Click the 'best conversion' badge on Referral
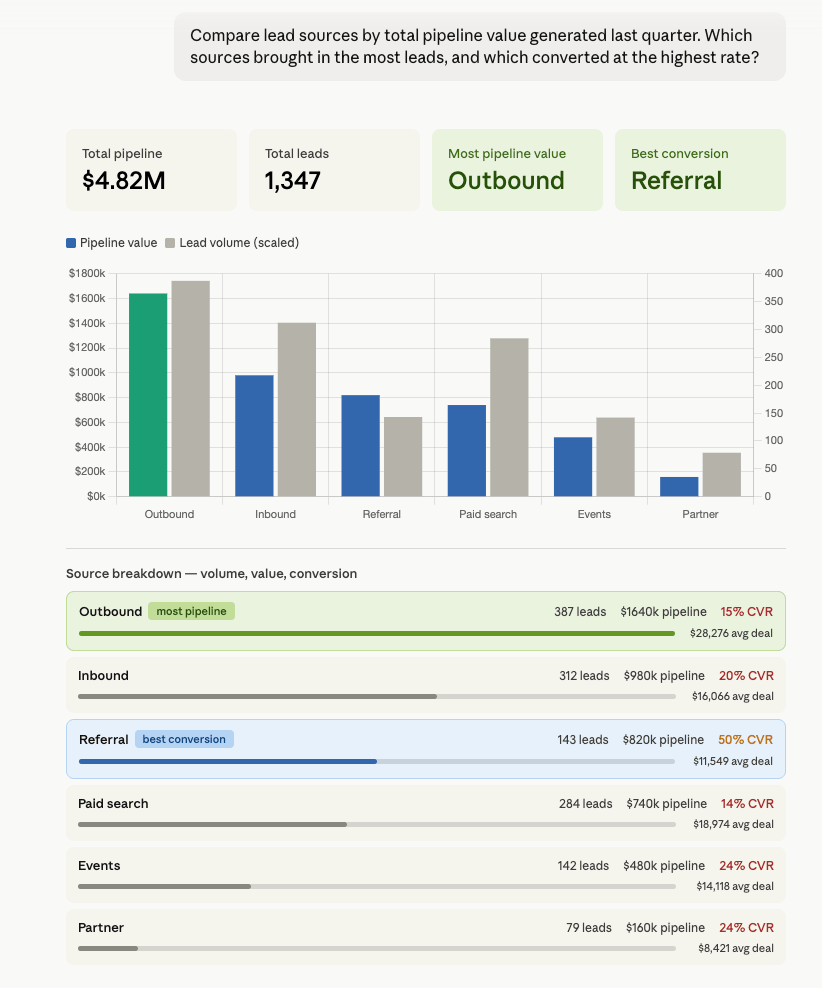Viewport: 822px width, 988px height. [184, 739]
